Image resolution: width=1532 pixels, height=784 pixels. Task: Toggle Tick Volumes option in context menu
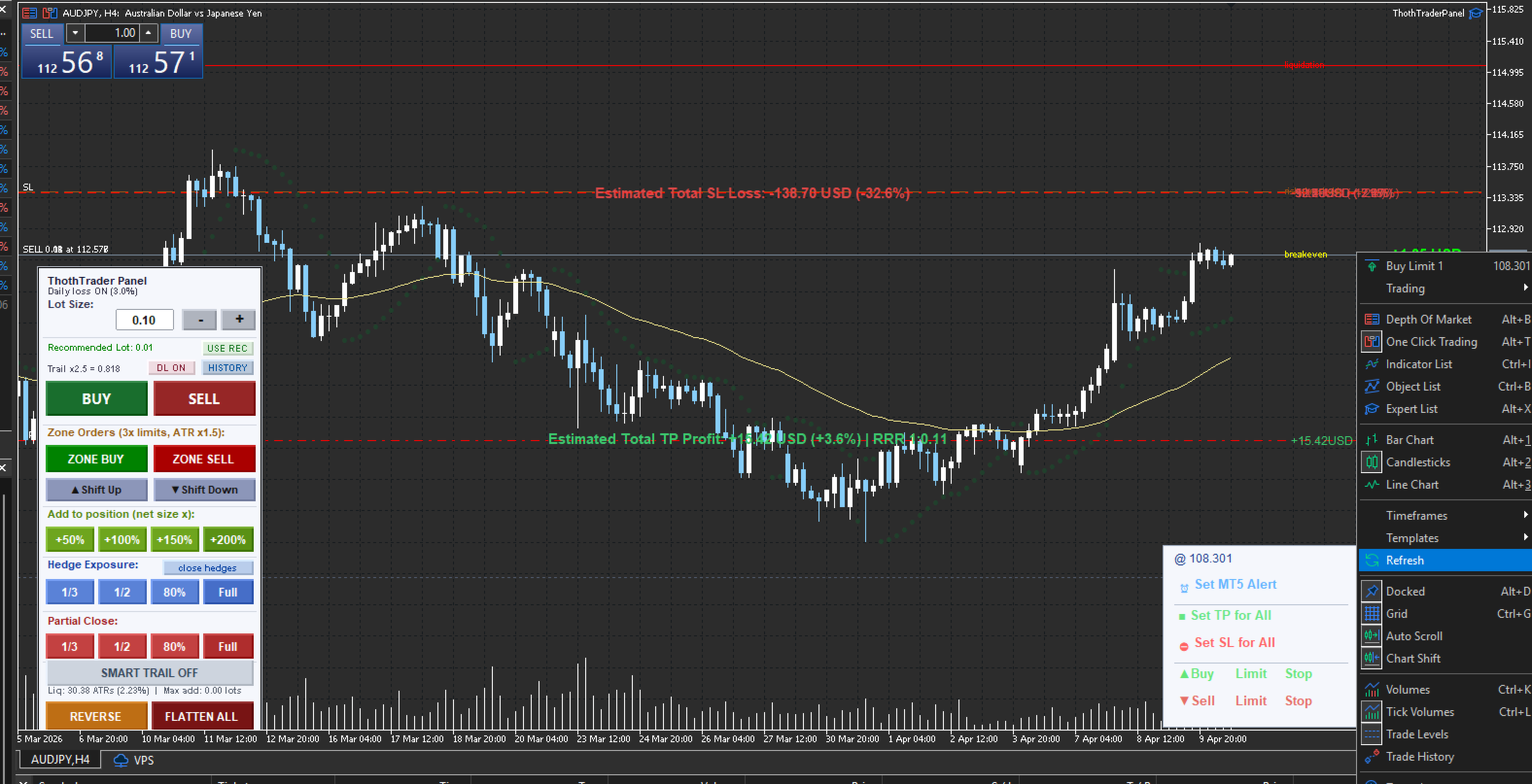[1445, 712]
